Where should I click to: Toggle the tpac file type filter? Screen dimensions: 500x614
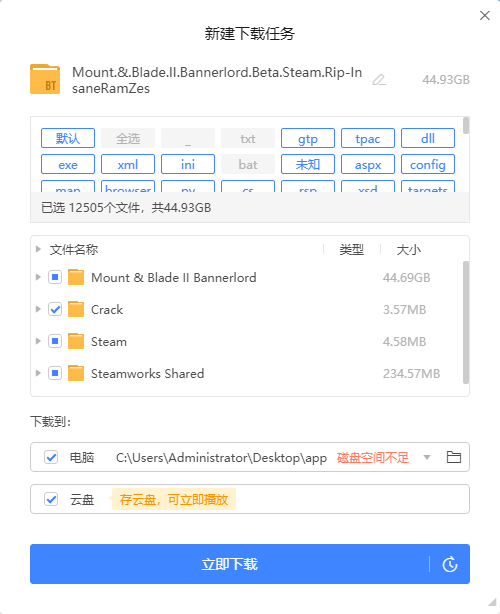coord(368,138)
